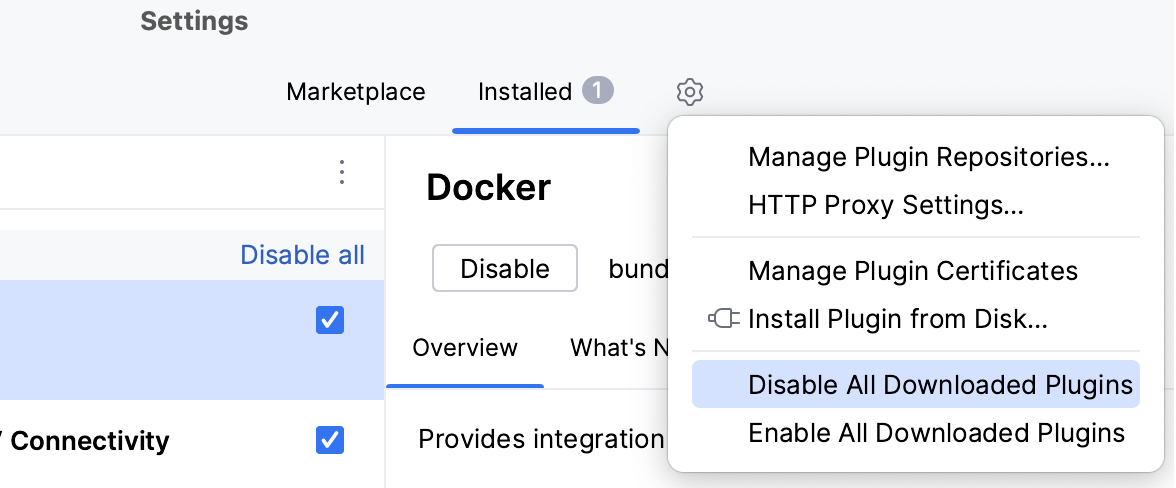Select Disable All Downloaded Plugins
The image size is (1176, 488).
(x=940, y=385)
